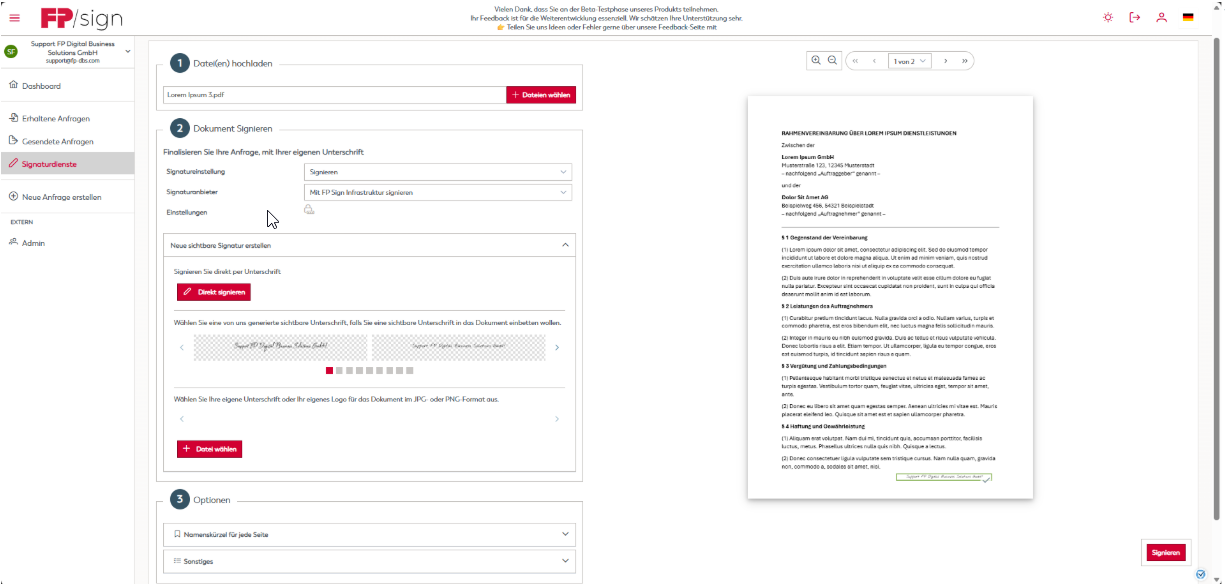The image size is (1225, 584).
Task: Click next arrow of generated signatures carousel
Action: coord(557,348)
